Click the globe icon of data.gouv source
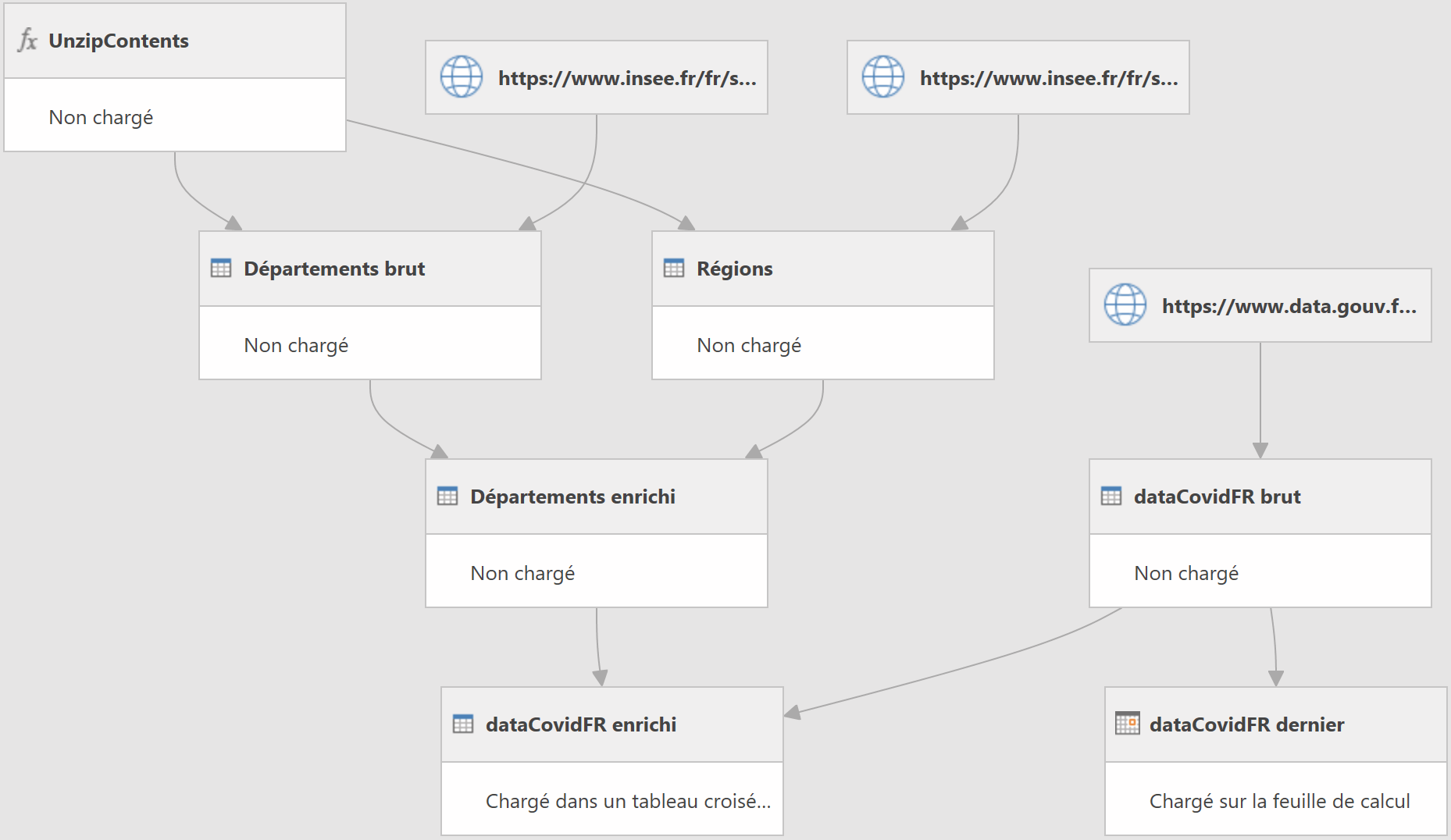 point(1125,304)
